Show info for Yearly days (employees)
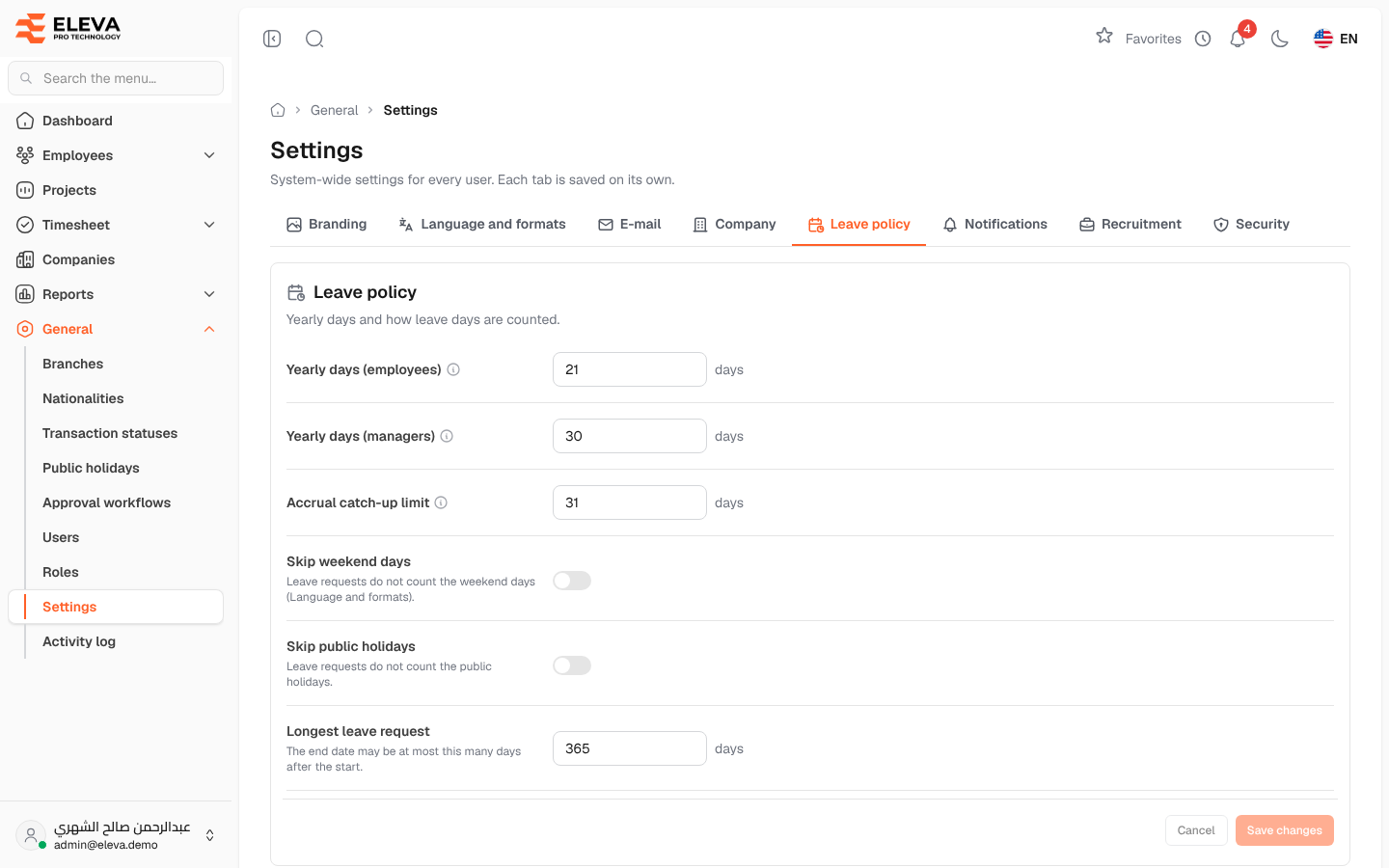The image size is (1389, 868). 453,369
